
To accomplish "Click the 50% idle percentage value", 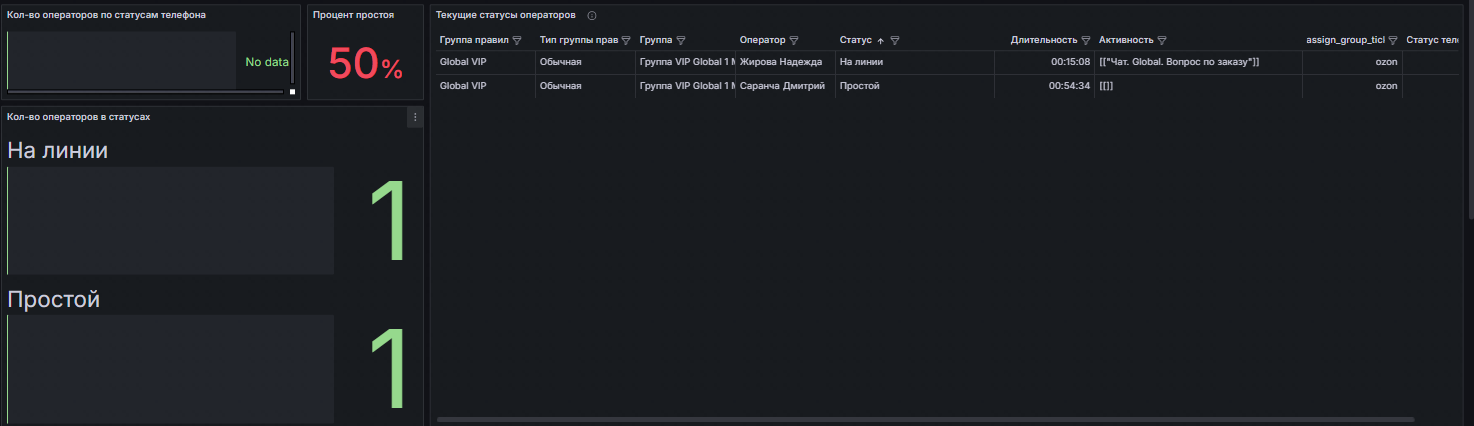I will (x=365, y=65).
